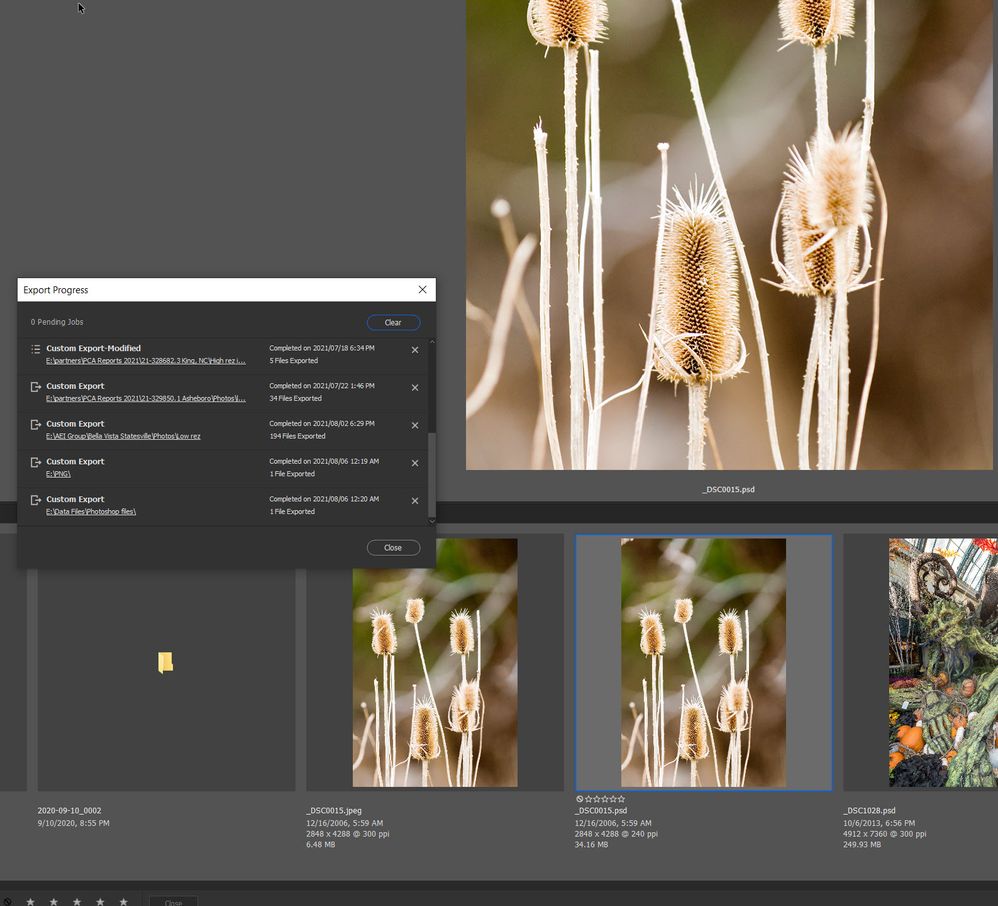The image size is (998, 906).
Task: Click the Custom Export-Modified list icon
Action: click(35, 349)
